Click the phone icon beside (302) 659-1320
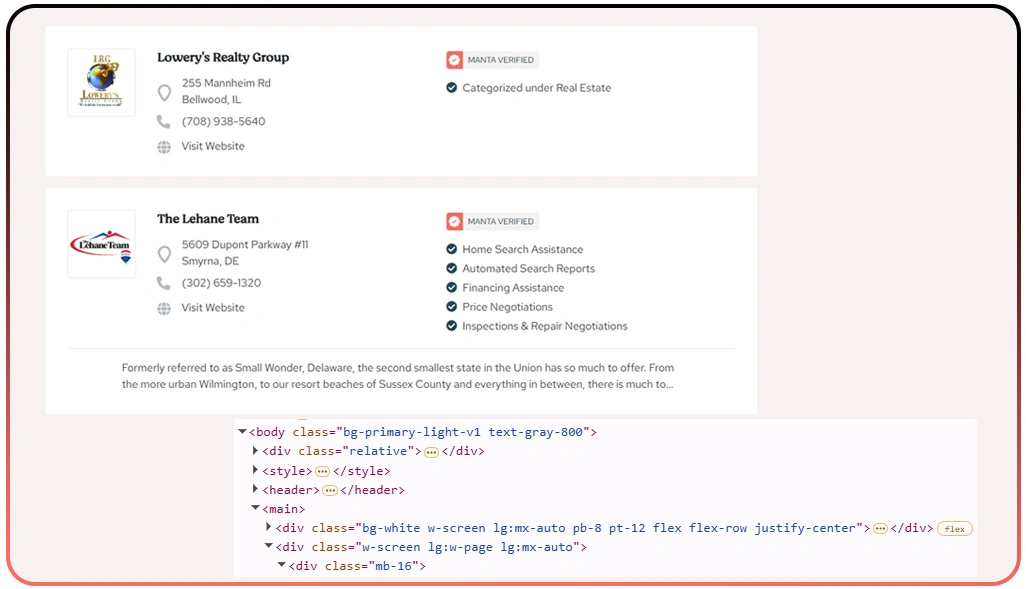 coord(164,284)
